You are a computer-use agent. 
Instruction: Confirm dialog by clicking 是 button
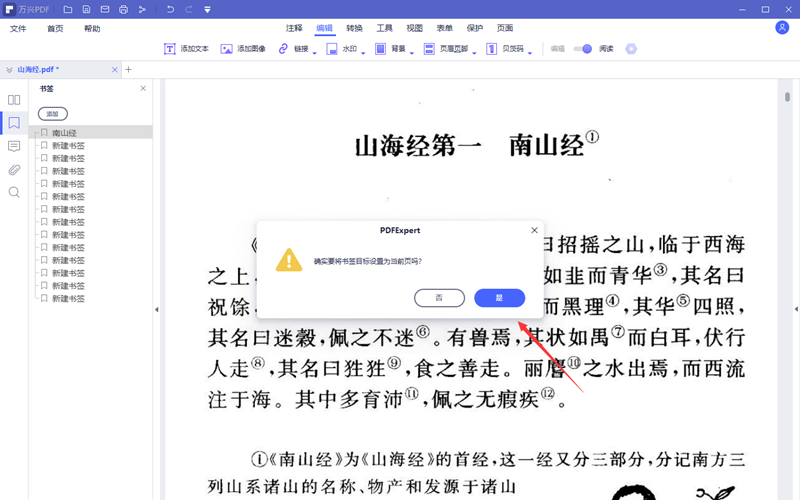coord(499,298)
